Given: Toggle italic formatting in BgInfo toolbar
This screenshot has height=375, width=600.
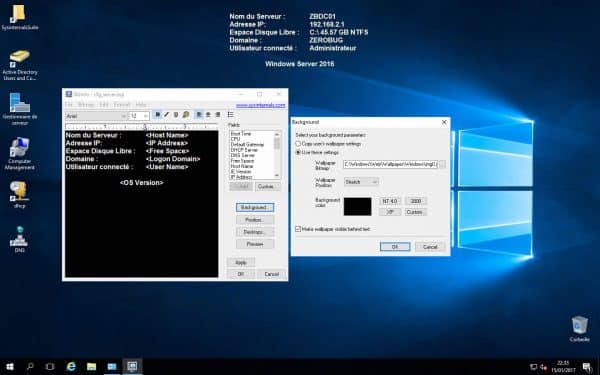Looking at the screenshot, I should [166, 115].
